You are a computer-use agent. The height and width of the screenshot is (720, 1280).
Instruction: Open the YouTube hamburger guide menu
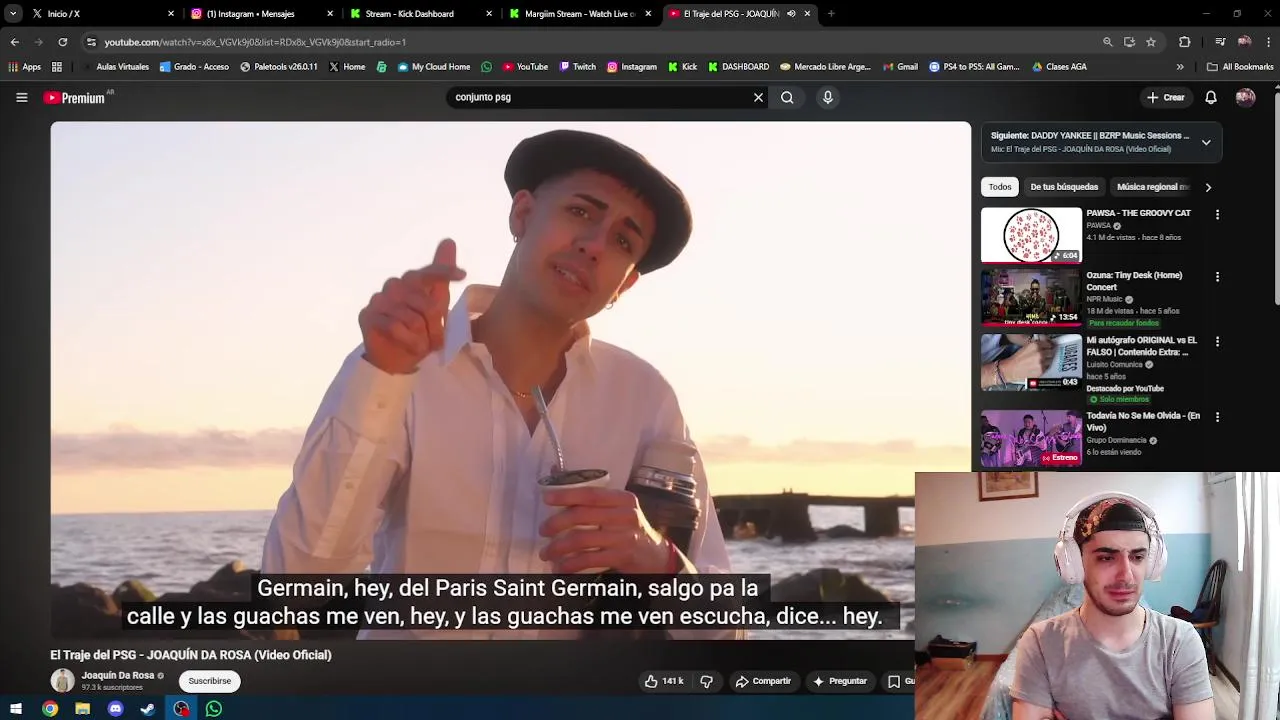pyautogui.click(x=21, y=97)
